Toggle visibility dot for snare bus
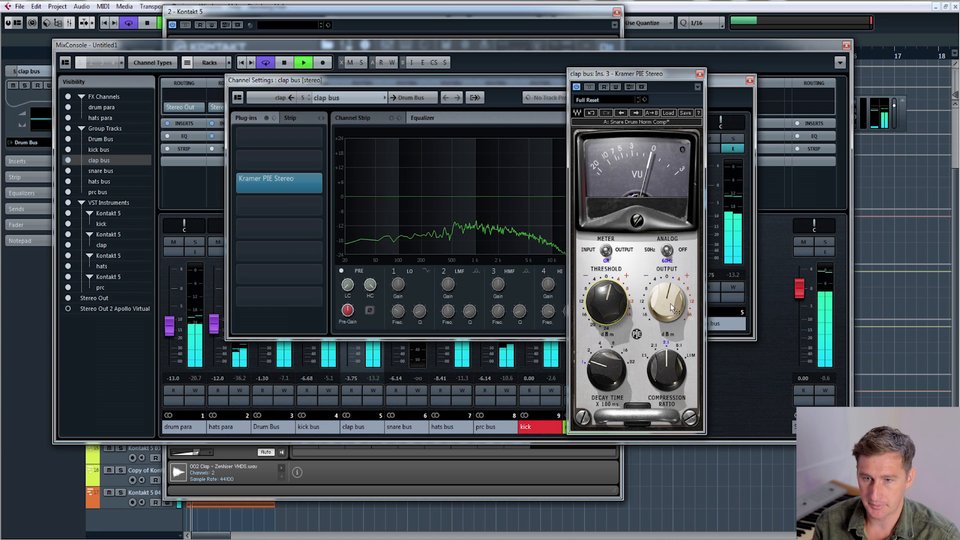960x540 pixels. [68, 171]
